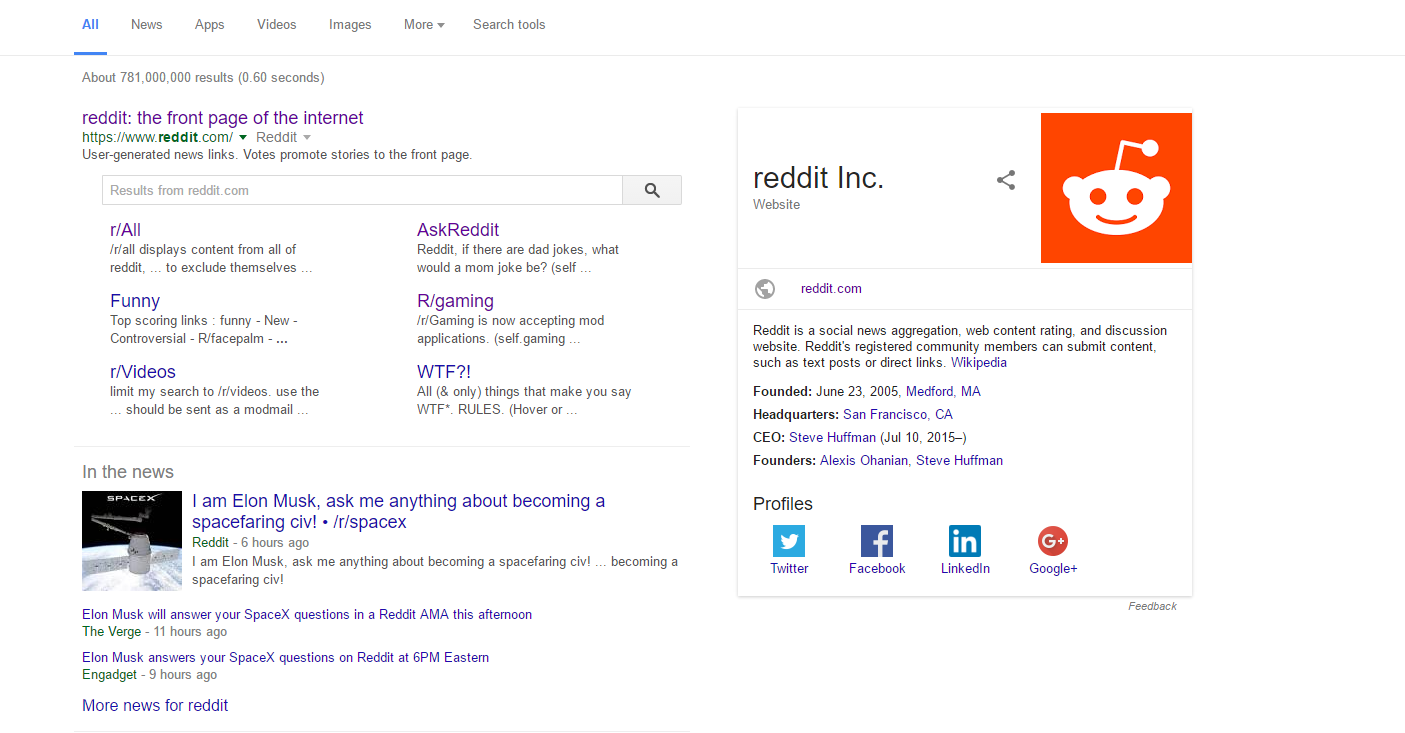The width and height of the screenshot is (1405, 733).
Task: Click the LinkedIn text label under Profiles
Action: 965,568
